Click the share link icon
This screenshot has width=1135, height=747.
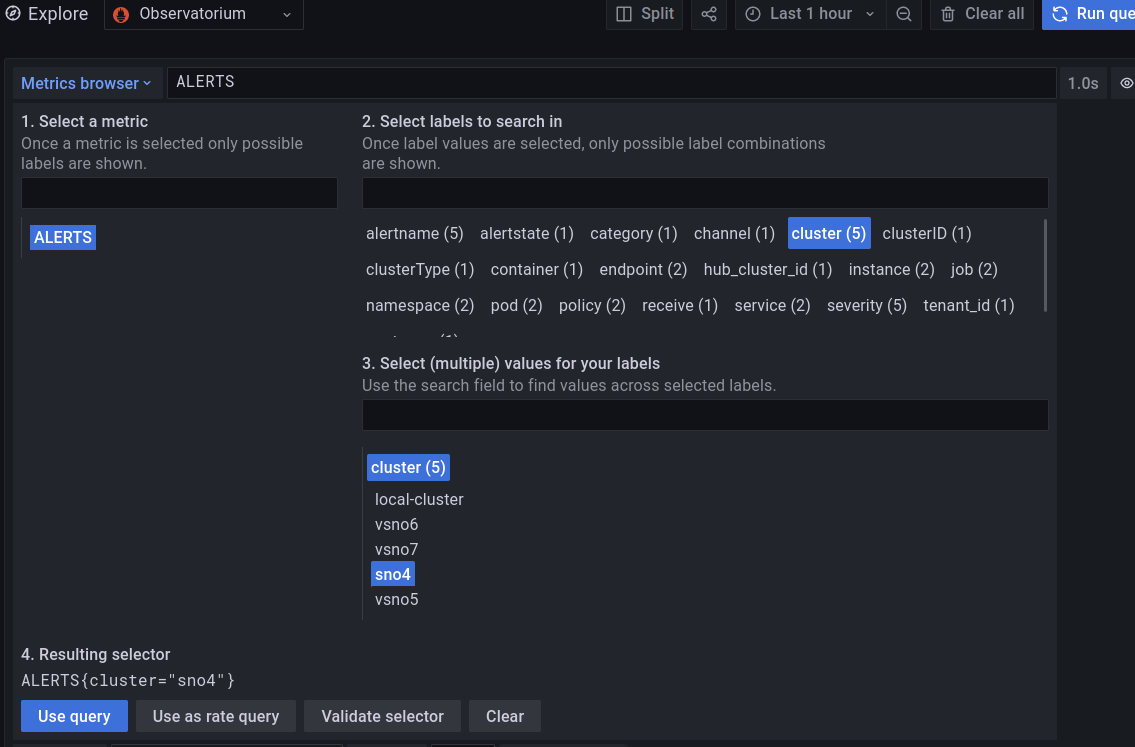(709, 14)
